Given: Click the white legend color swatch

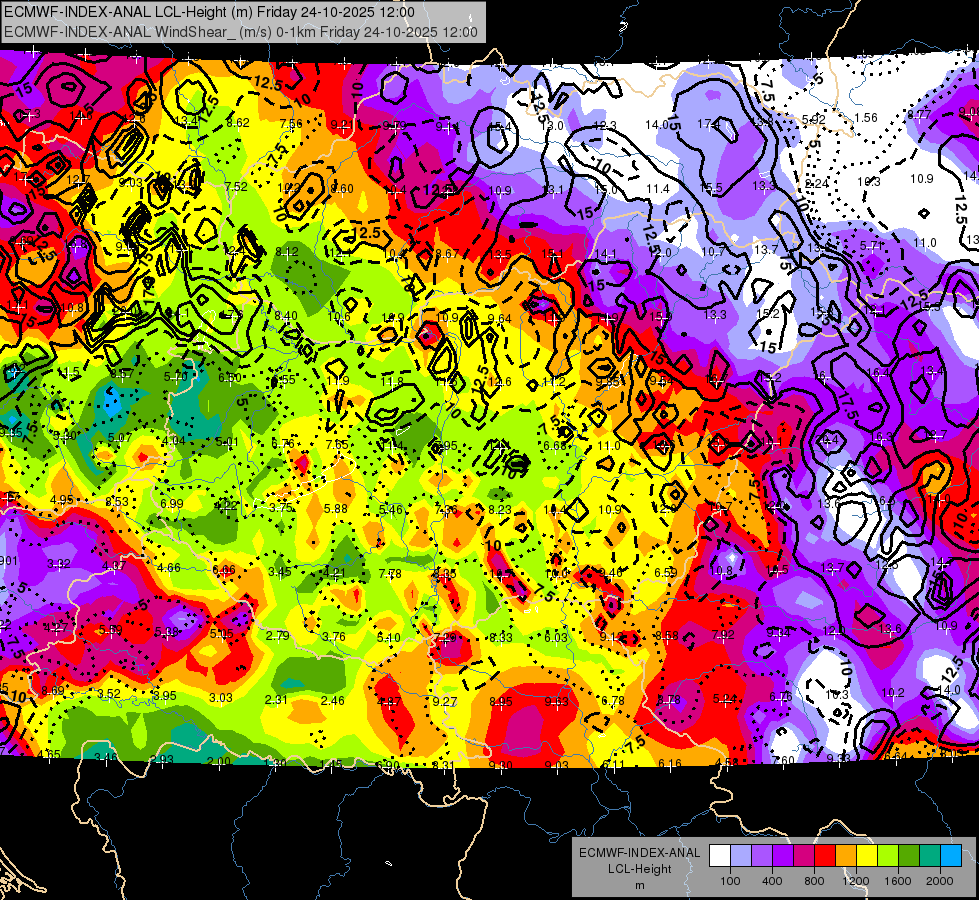Looking at the screenshot, I should [x=720, y=856].
